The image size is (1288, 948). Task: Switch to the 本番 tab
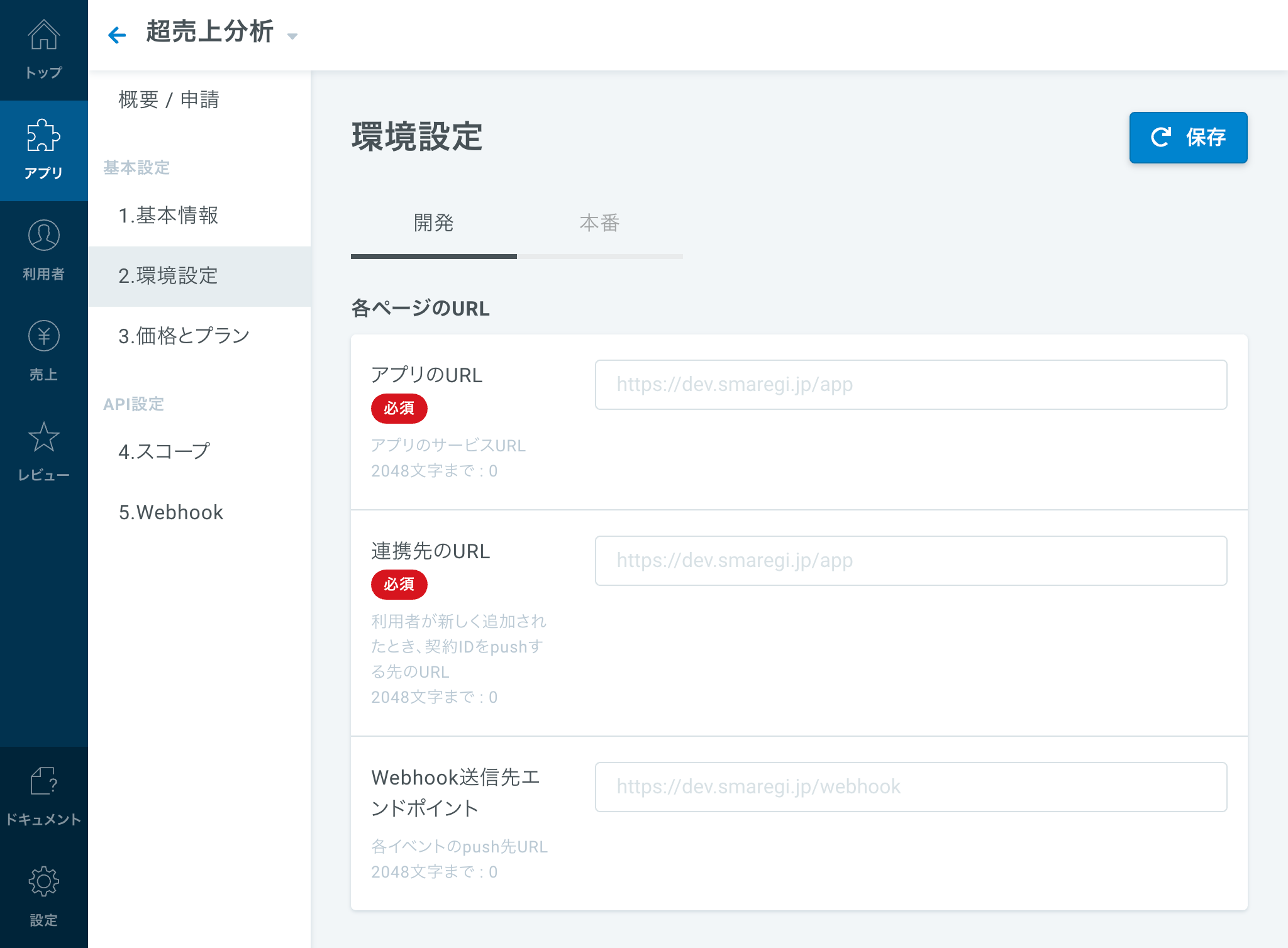[x=599, y=223]
